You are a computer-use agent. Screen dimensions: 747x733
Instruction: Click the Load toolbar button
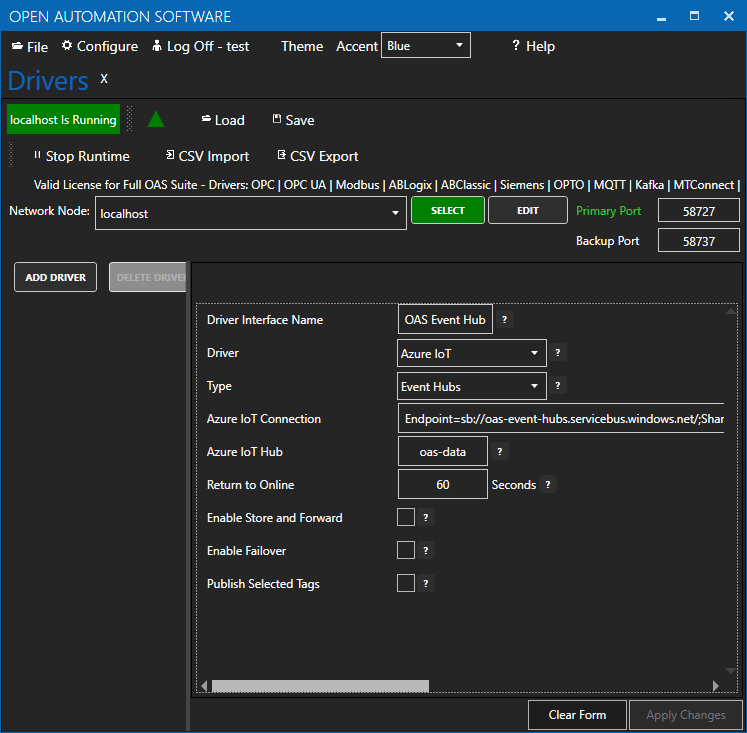point(222,120)
